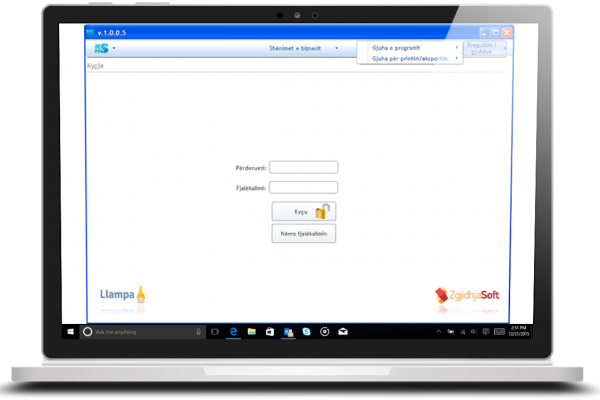The height and width of the screenshot is (400, 600).
Task: Open the KS application logo menu
Action: pyautogui.click(x=101, y=48)
